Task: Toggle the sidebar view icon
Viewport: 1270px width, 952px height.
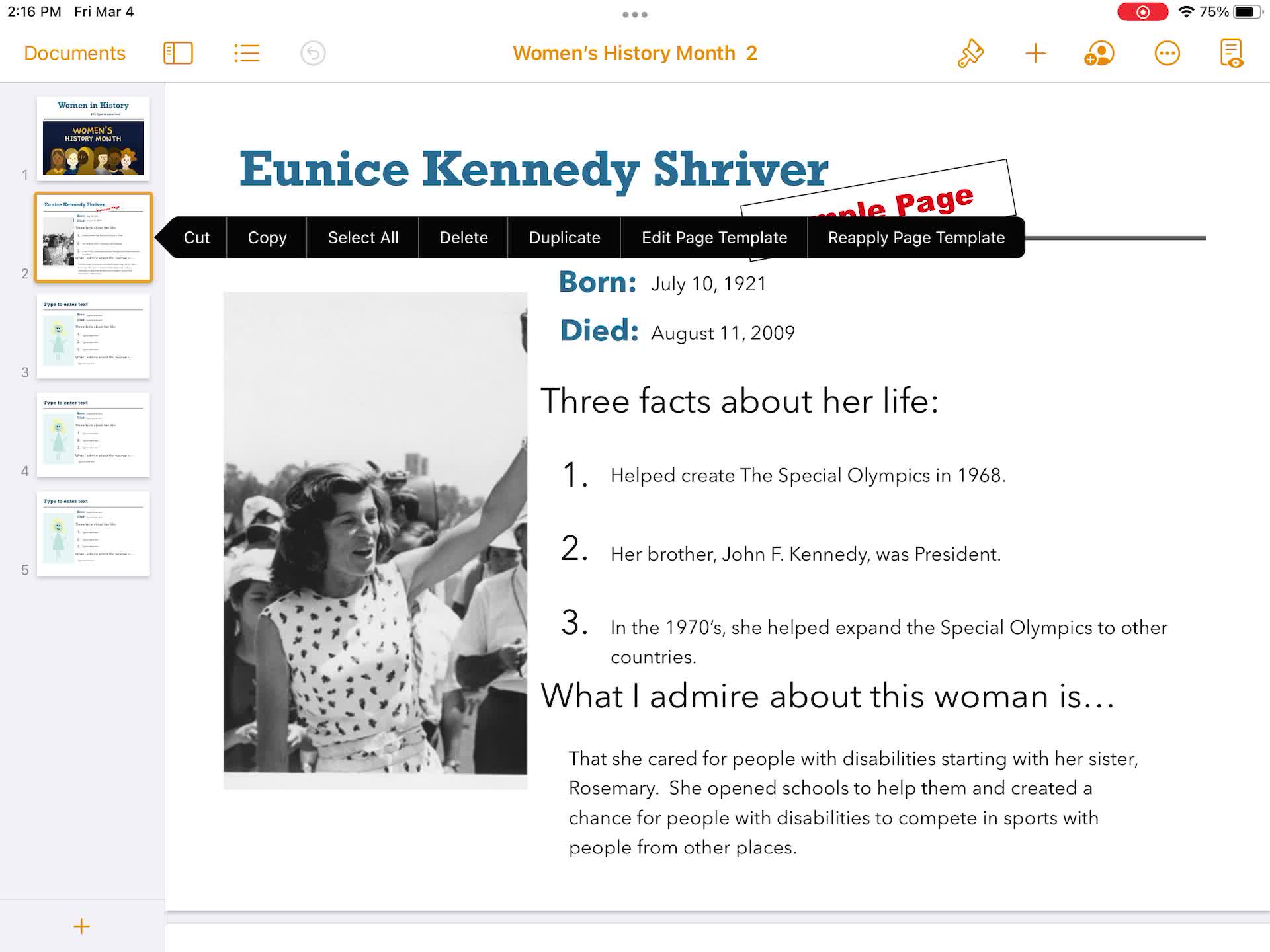Action: click(x=179, y=53)
